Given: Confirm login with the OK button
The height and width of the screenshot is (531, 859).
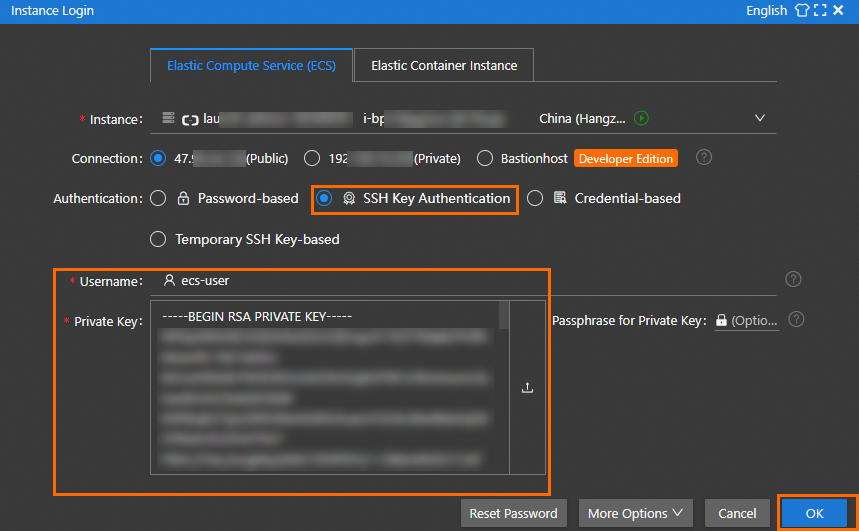Looking at the screenshot, I should (x=815, y=513).
